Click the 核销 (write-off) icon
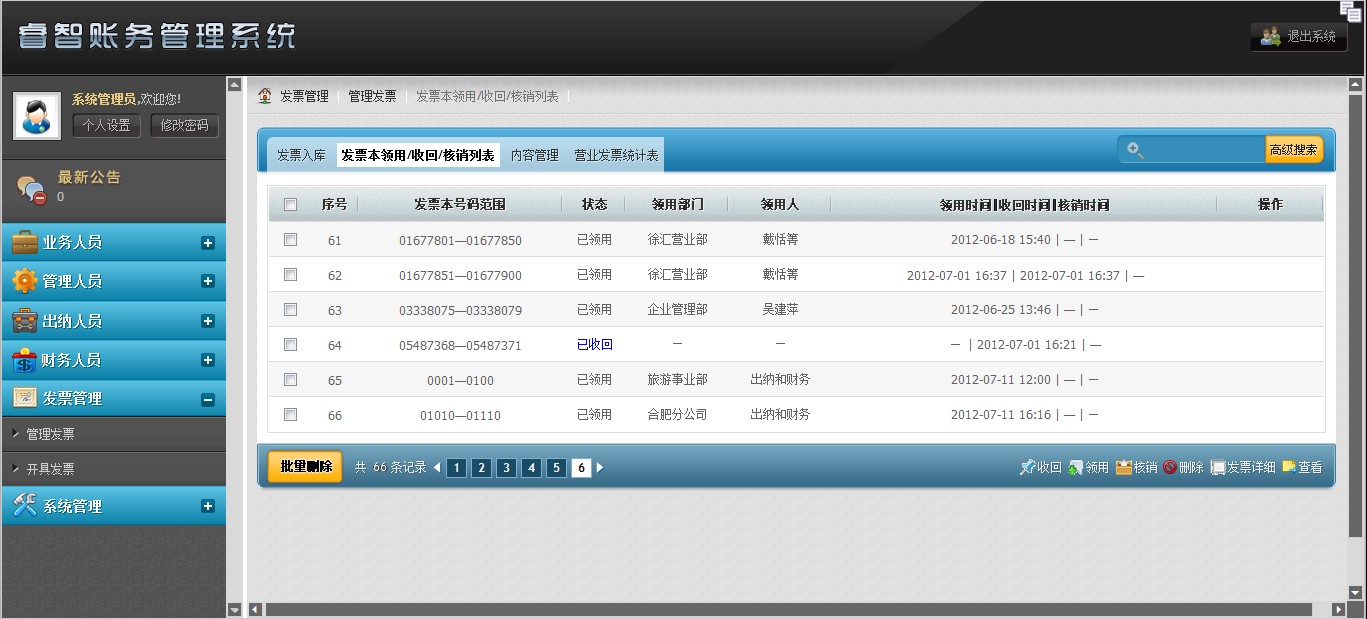The image size is (1367, 619). click(x=1123, y=467)
